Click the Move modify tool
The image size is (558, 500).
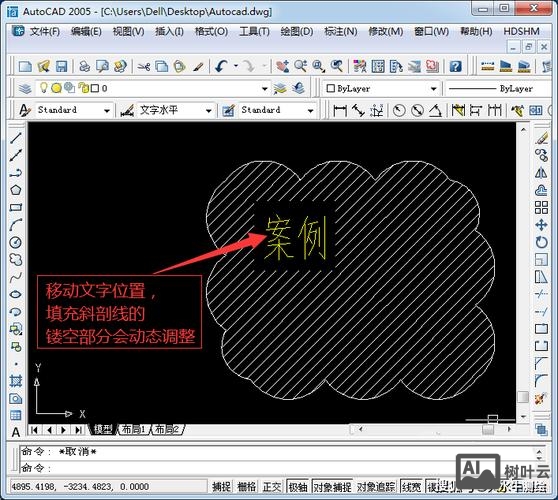541,225
